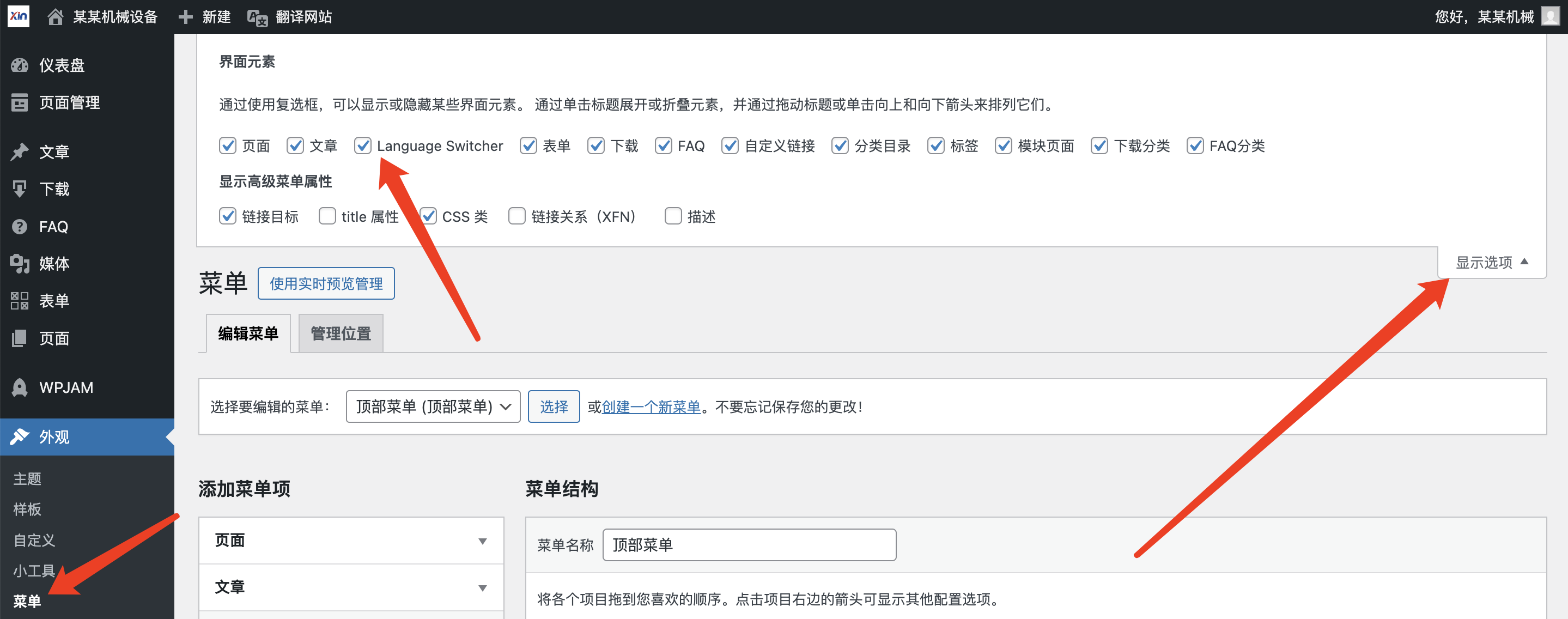Click the home icon in admin bar
This screenshot has width=1568, height=619.
click(56, 16)
